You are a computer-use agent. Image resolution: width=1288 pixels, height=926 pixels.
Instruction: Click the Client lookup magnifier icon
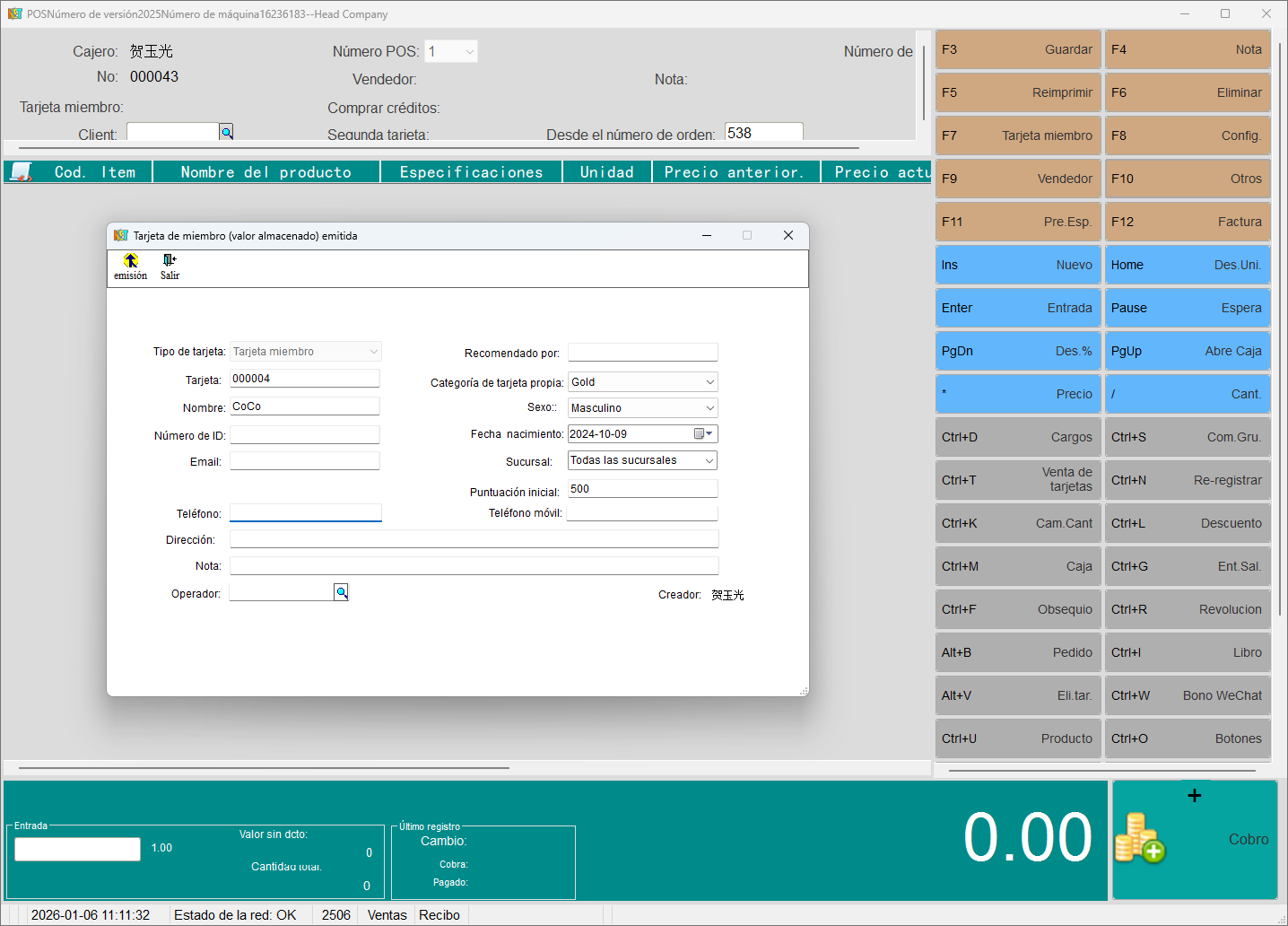pyautogui.click(x=227, y=133)
